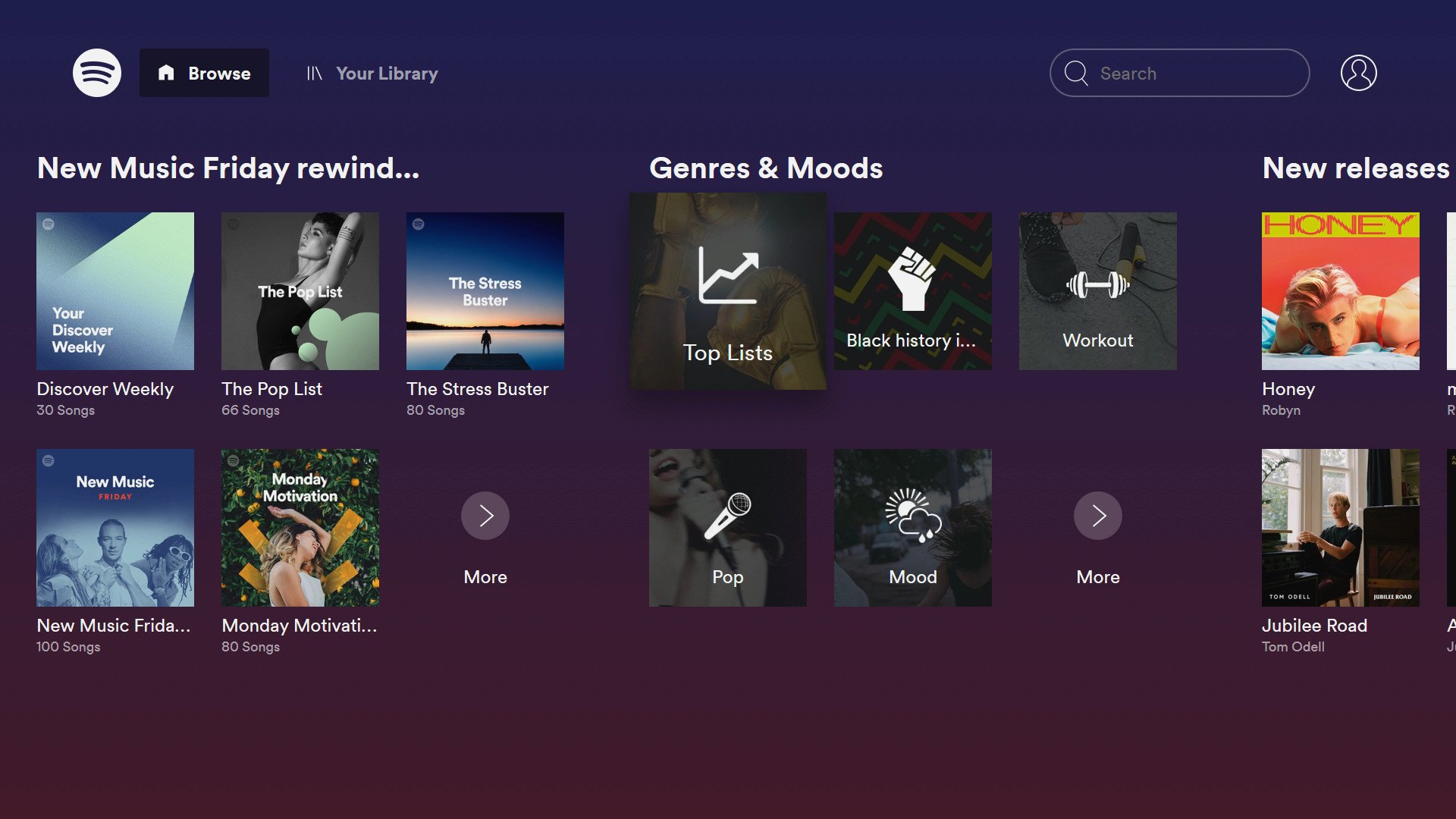The height and width of the screenshot is (819, 1456).
Task: Click the New Music Friday rewind heading
Action: (228, 168)
